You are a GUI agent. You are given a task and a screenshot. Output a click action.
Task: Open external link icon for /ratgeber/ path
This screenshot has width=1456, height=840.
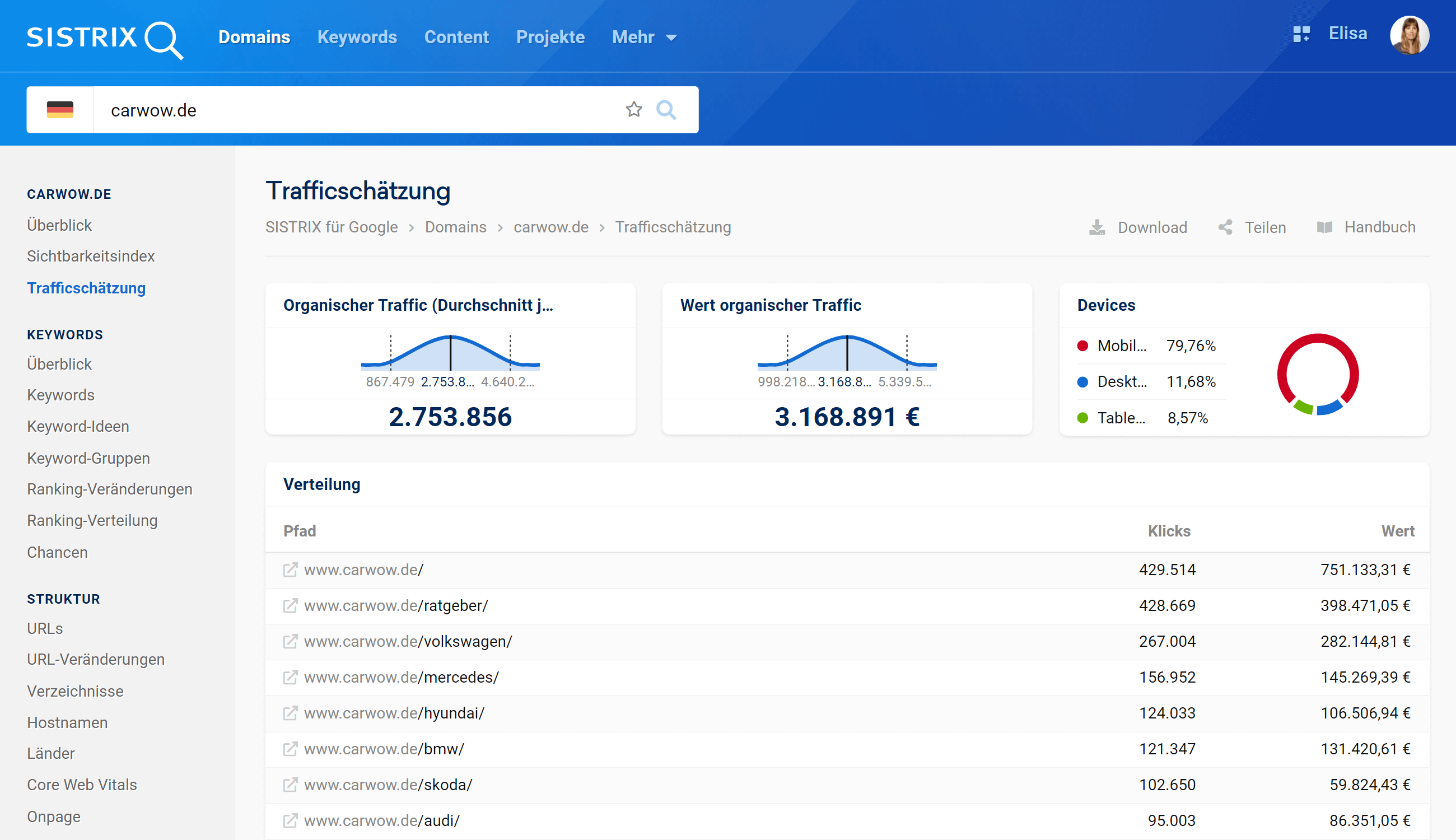point(290,605)
